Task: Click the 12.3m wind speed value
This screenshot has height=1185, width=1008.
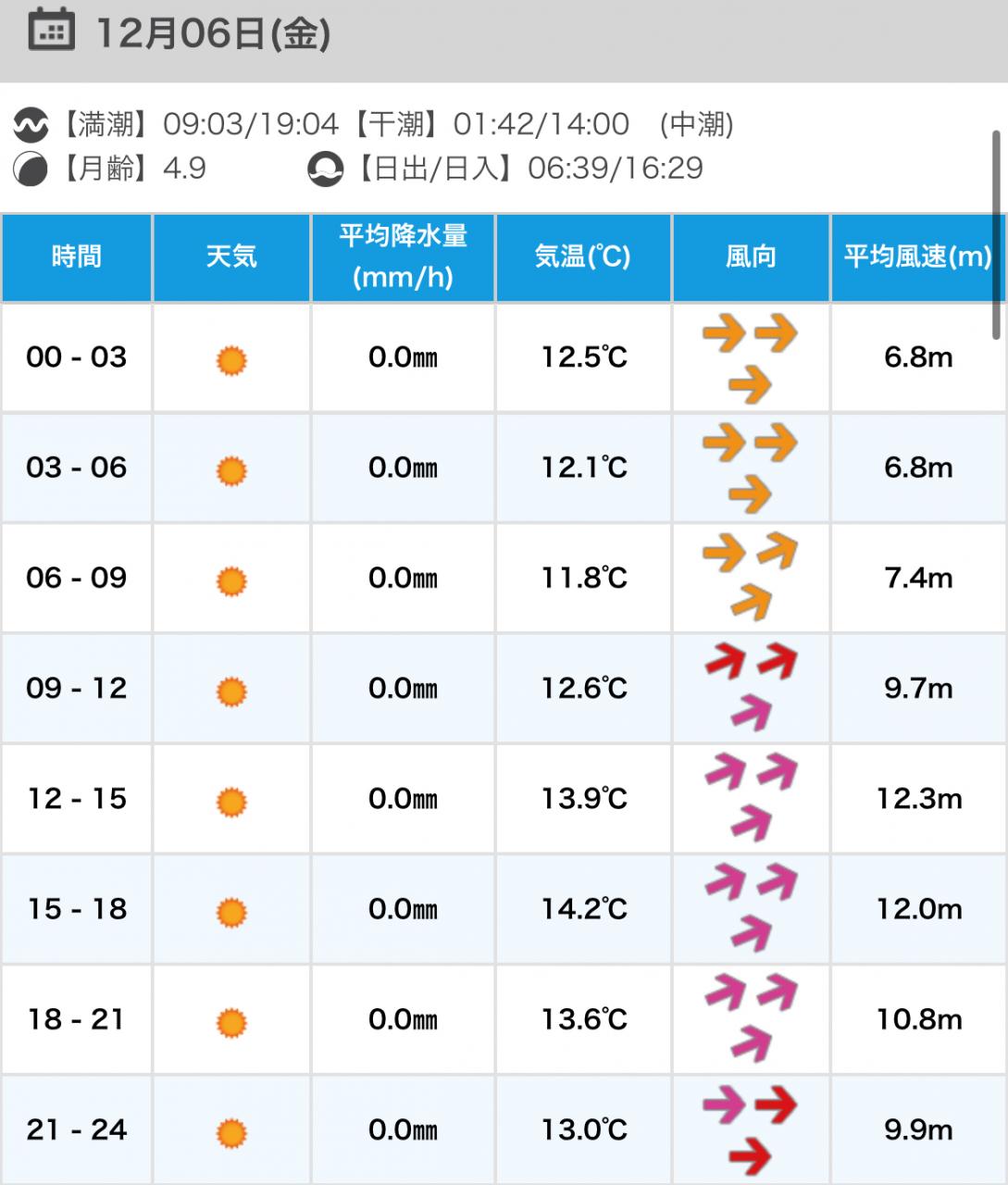Action: [x=918, y=798]
